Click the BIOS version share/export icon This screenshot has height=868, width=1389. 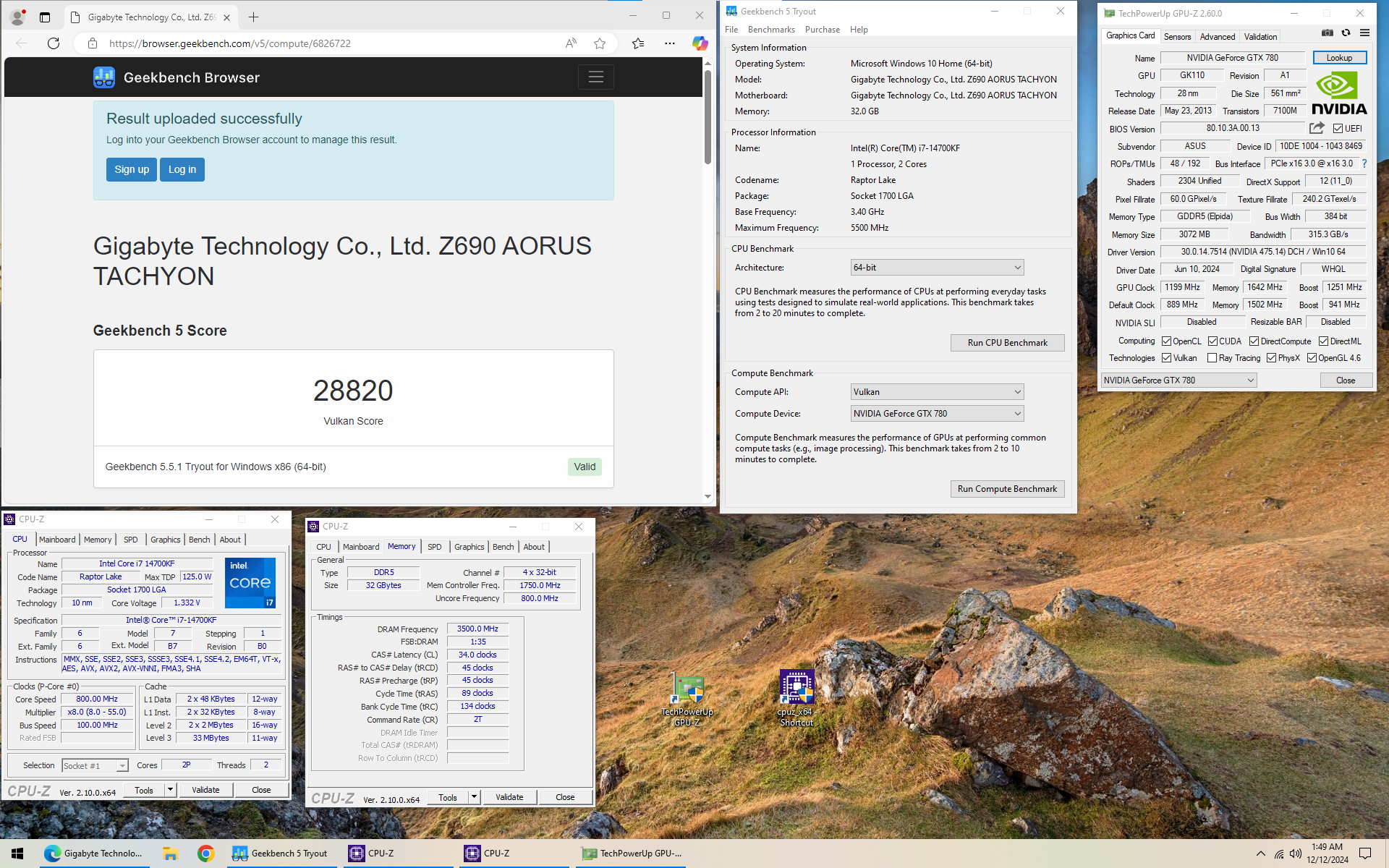(1317, 128)
